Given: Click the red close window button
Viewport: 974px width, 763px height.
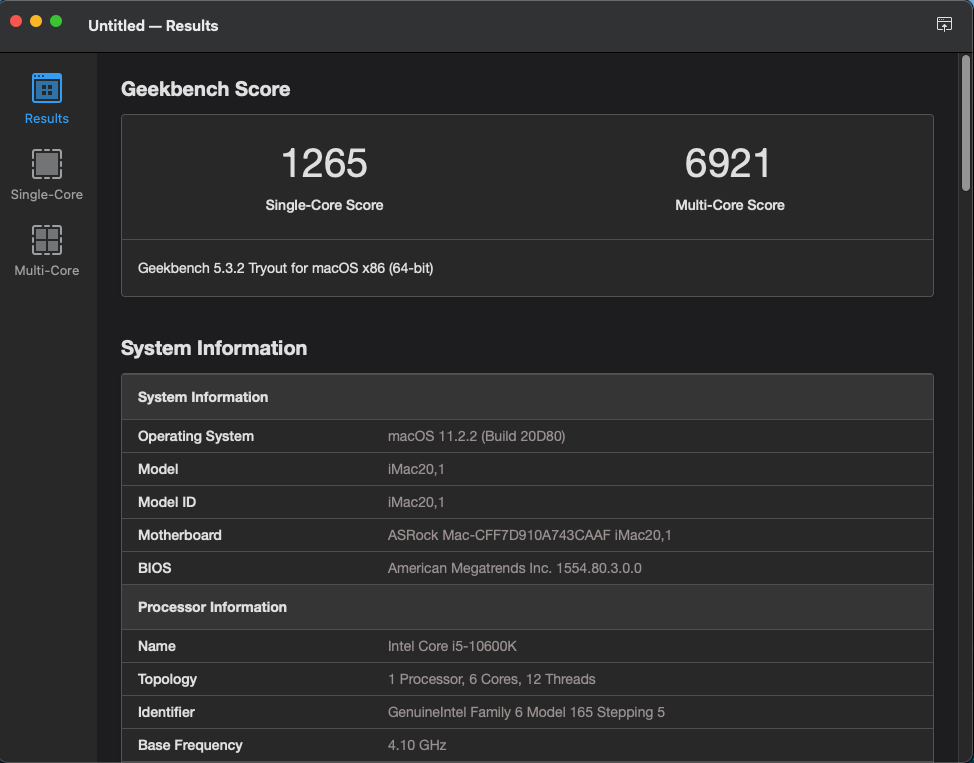Looking at the screenshot, I should click(17, 22).
